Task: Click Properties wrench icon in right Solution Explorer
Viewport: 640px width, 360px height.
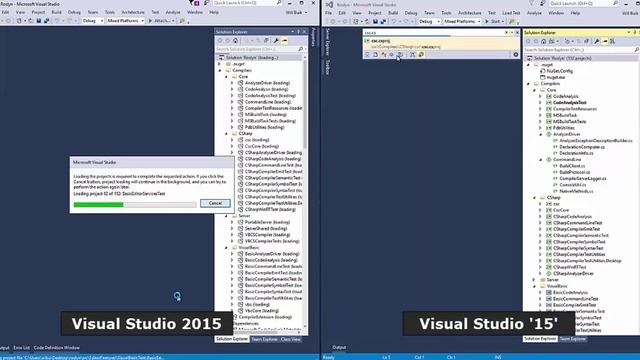Action: click(x=597, y=41)
